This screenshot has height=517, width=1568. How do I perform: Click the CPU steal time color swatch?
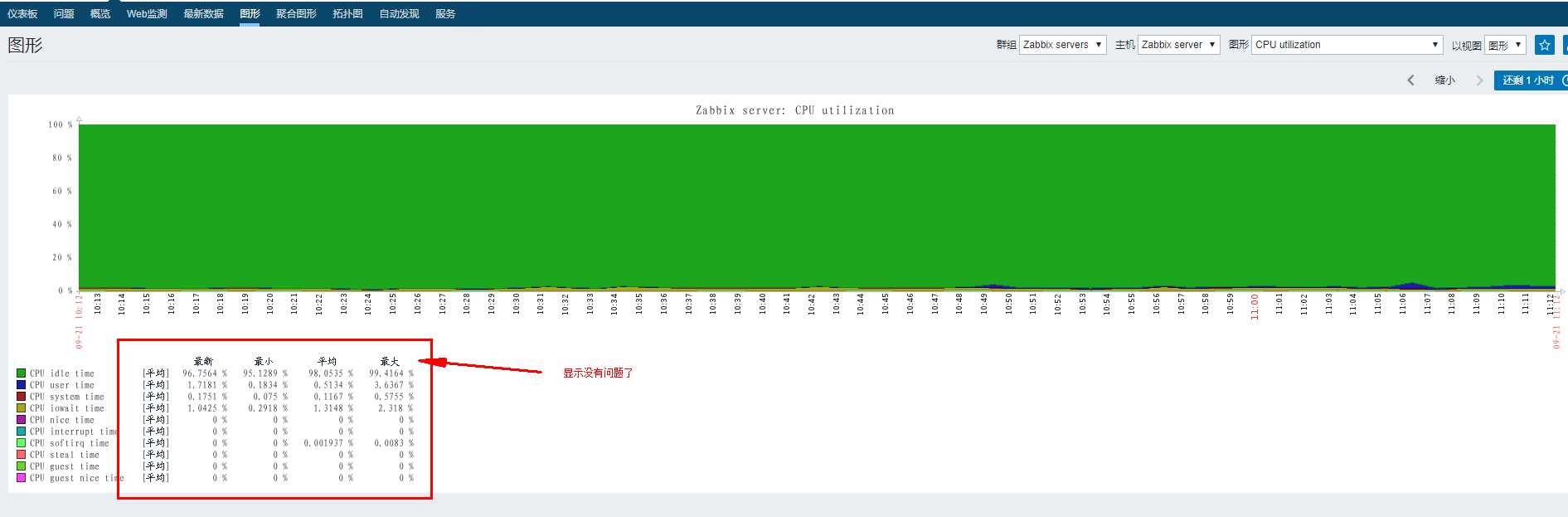pos(22,455)
